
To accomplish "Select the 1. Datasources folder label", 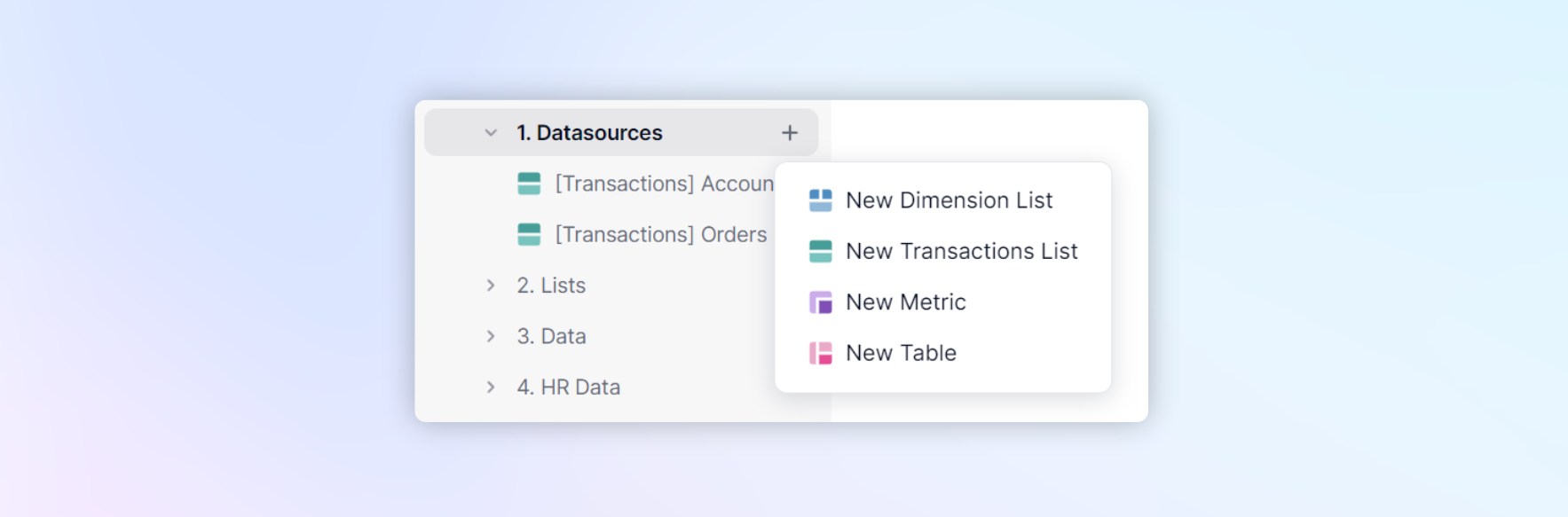I will [x=590, y=133].
